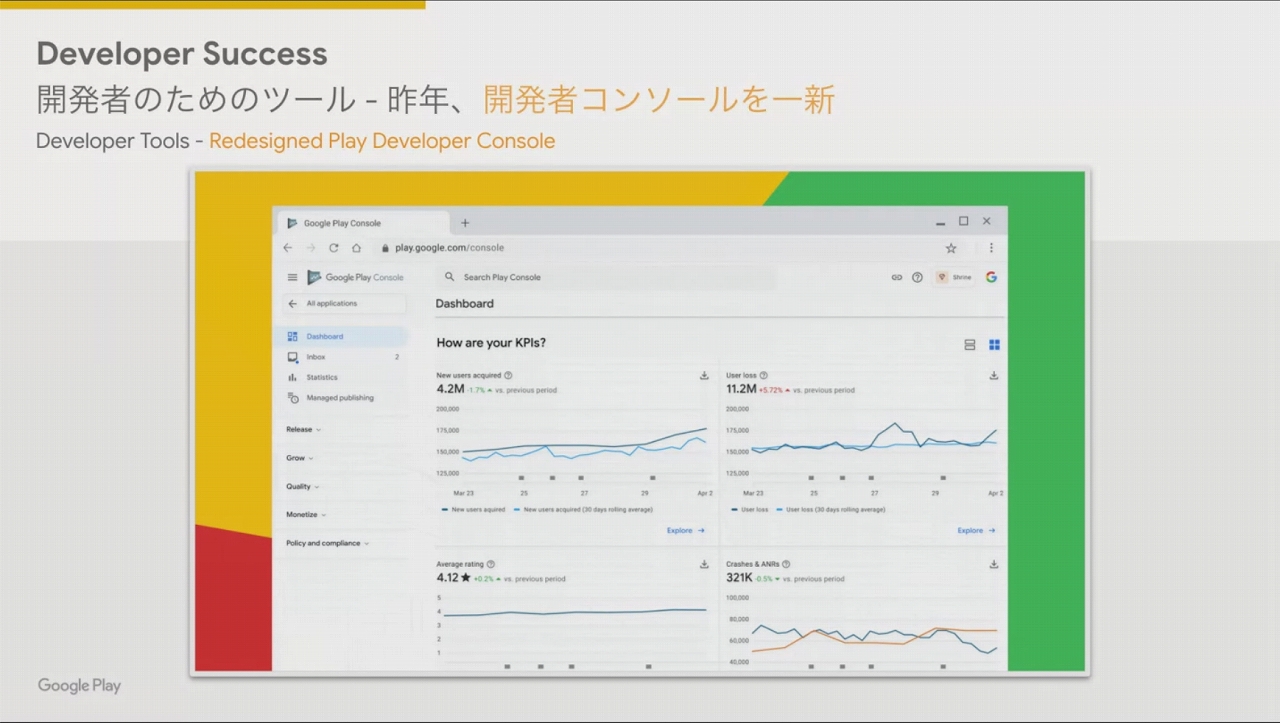Go back to All applications
The width and height of the screenshot is (1280, 723).
pyautogui.click(x=343, y=304)
